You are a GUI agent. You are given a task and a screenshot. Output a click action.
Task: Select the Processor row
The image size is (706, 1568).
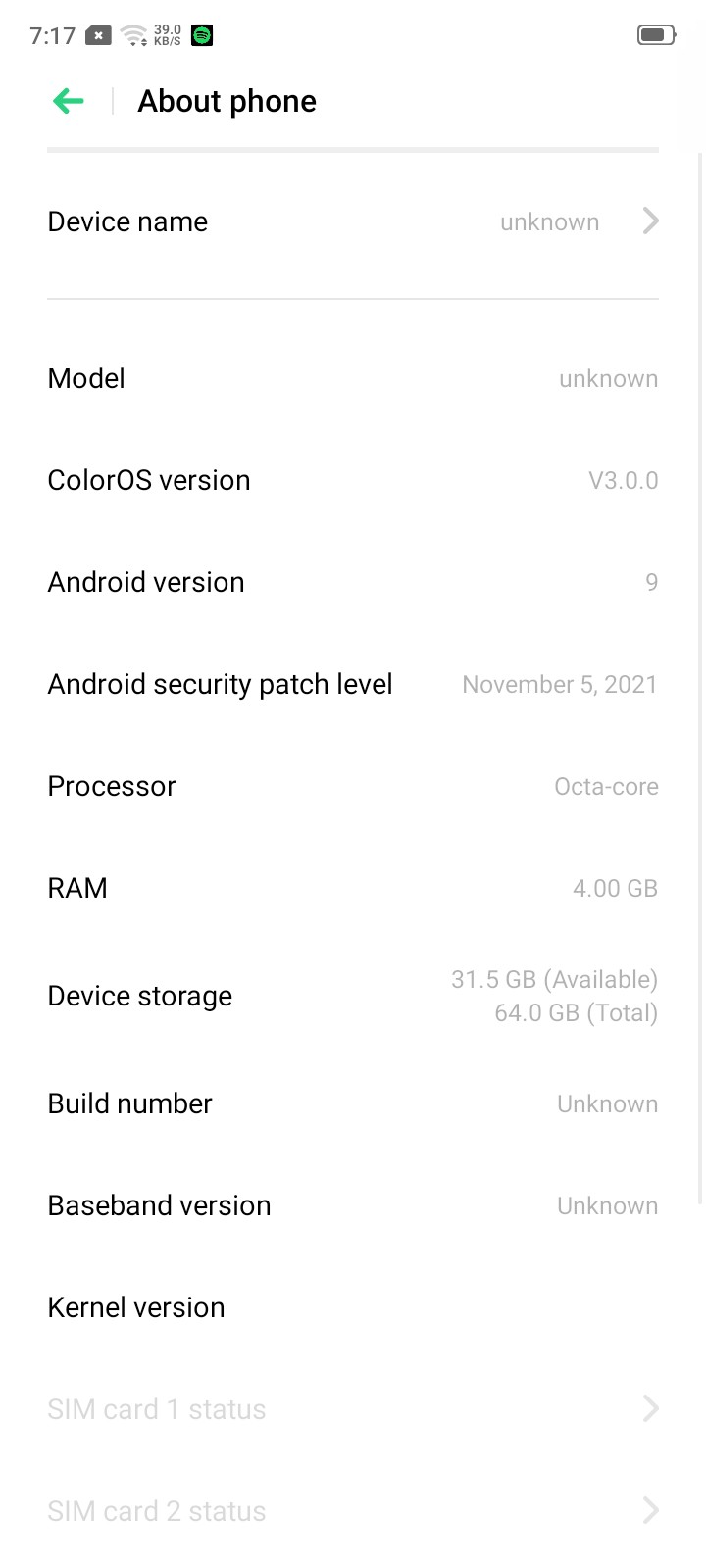coord(353,787)
